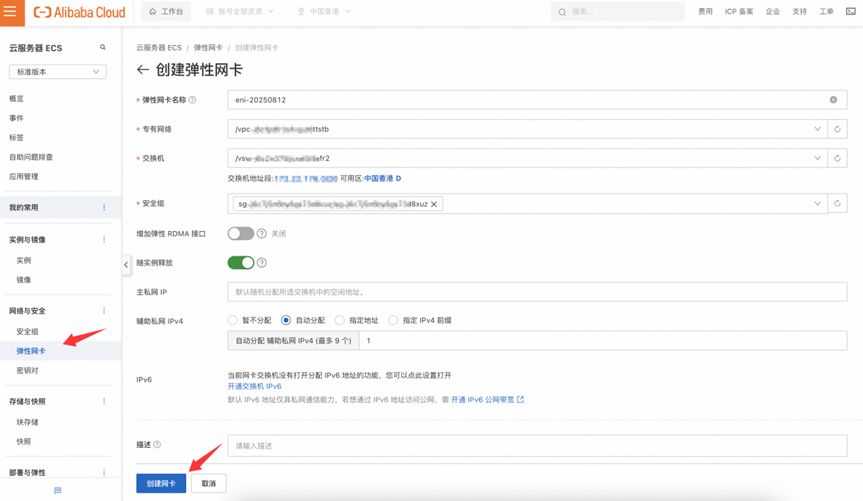Go to 标签 in the sidebar
863x501 pixels.
click(17, 138)
